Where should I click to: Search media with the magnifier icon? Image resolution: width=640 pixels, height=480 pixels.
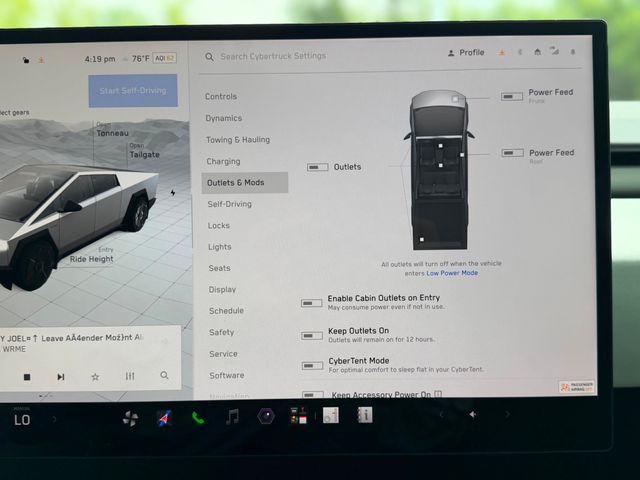pyautogui.click(x=164, y=375)
